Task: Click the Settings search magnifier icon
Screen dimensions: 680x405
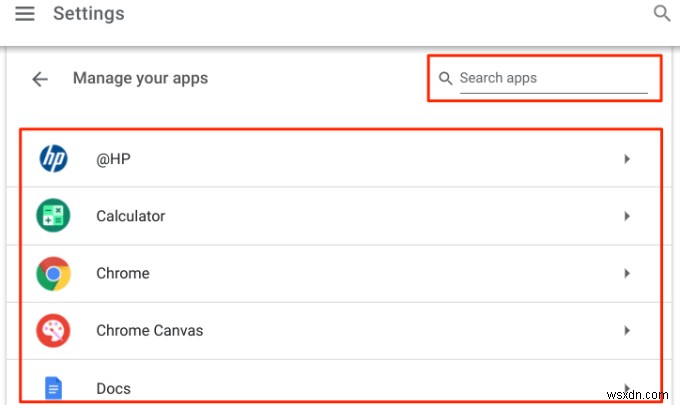Action: [661, 13]
